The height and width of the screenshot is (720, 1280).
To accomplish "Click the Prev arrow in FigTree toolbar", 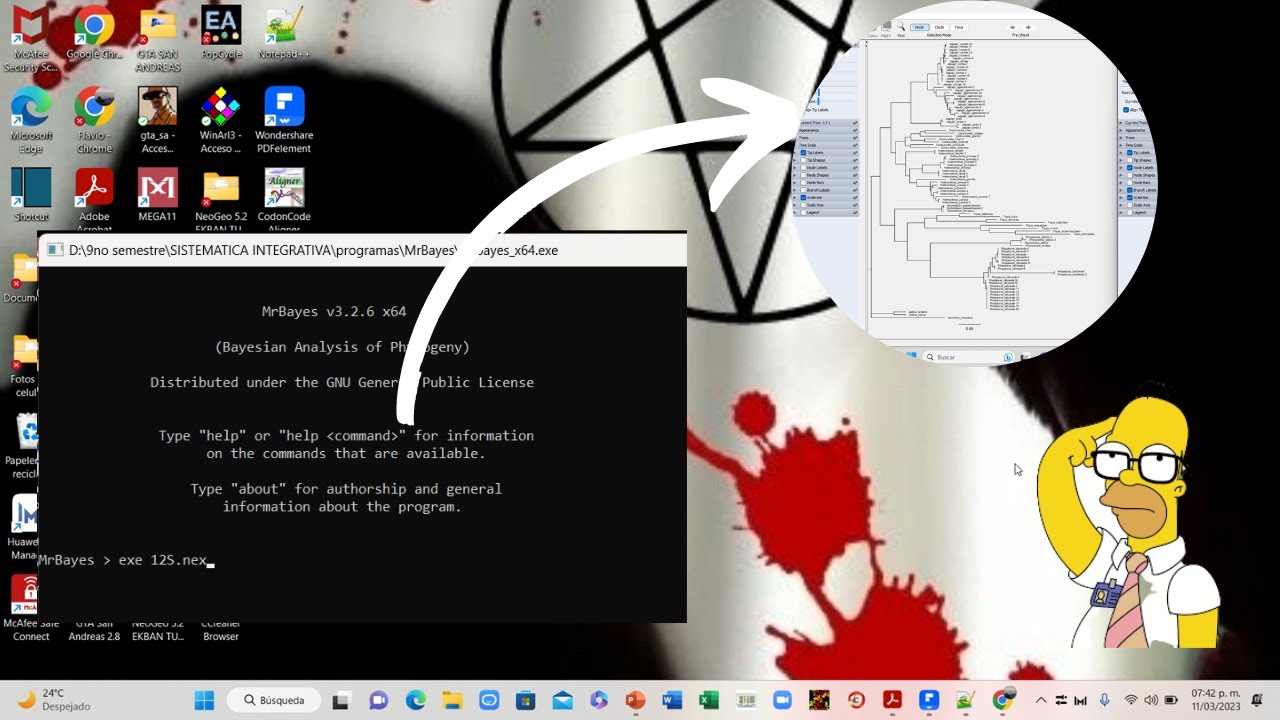I will click(x=1013, y=27).
